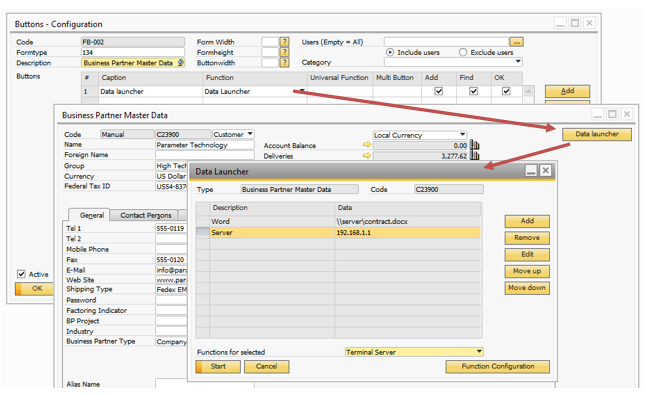Click the Data launcher button

597,134
